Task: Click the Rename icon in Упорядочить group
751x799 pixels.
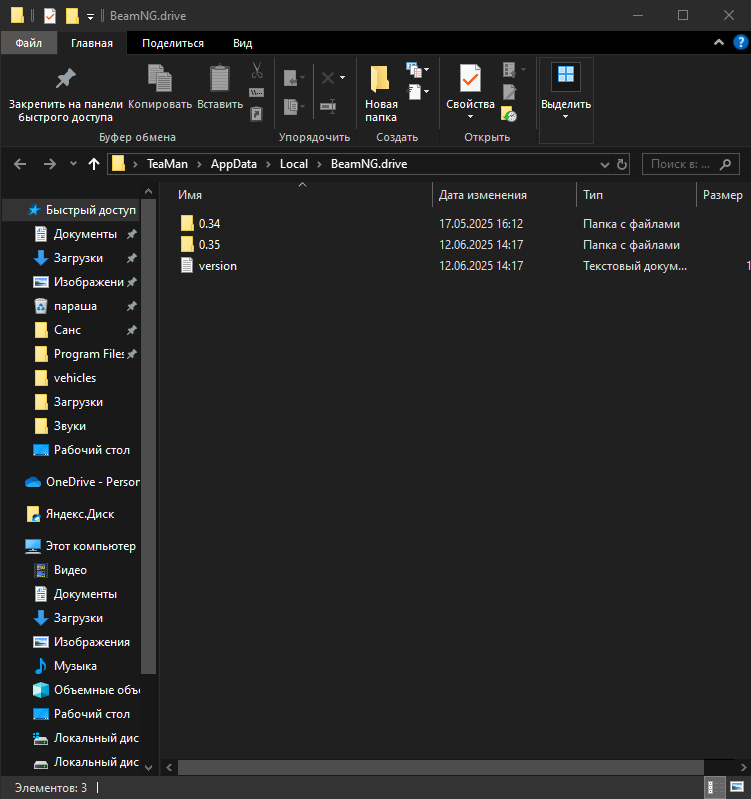Action: click(329, 106)
